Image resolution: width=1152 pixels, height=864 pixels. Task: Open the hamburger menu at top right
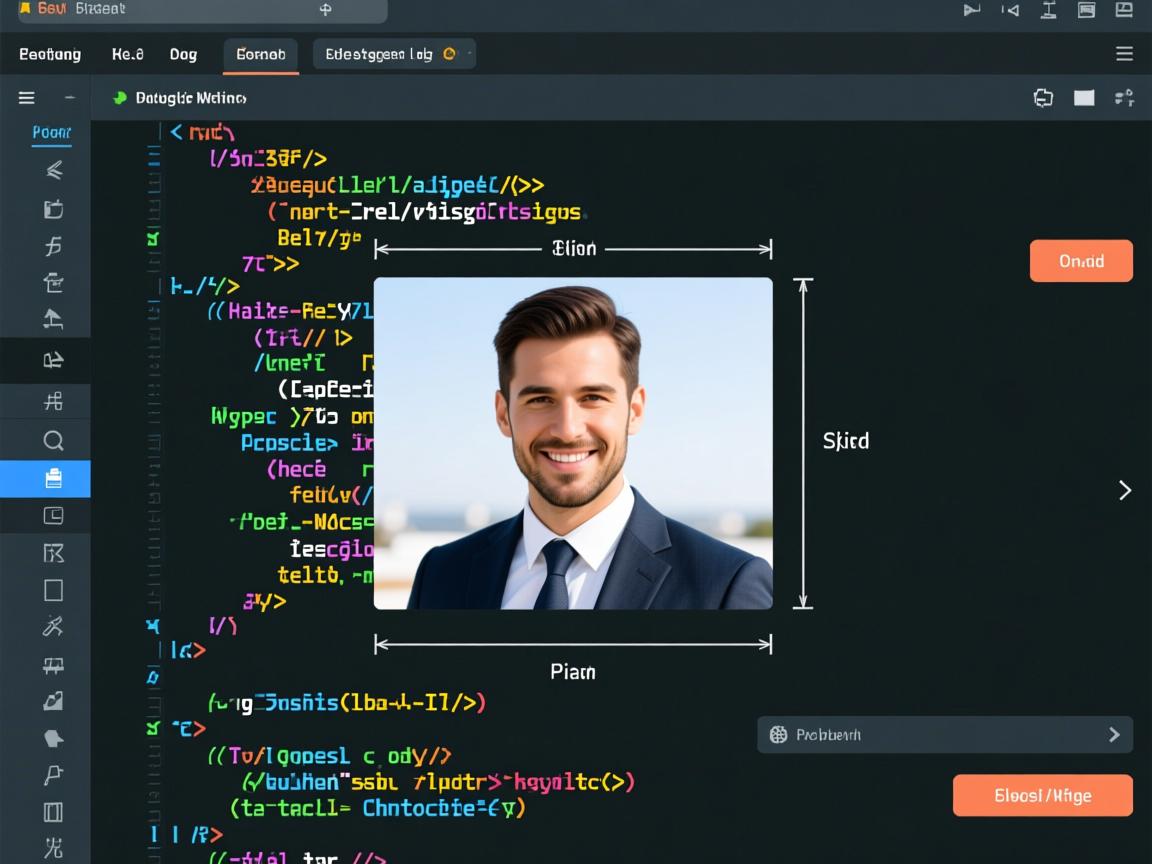1124,54
